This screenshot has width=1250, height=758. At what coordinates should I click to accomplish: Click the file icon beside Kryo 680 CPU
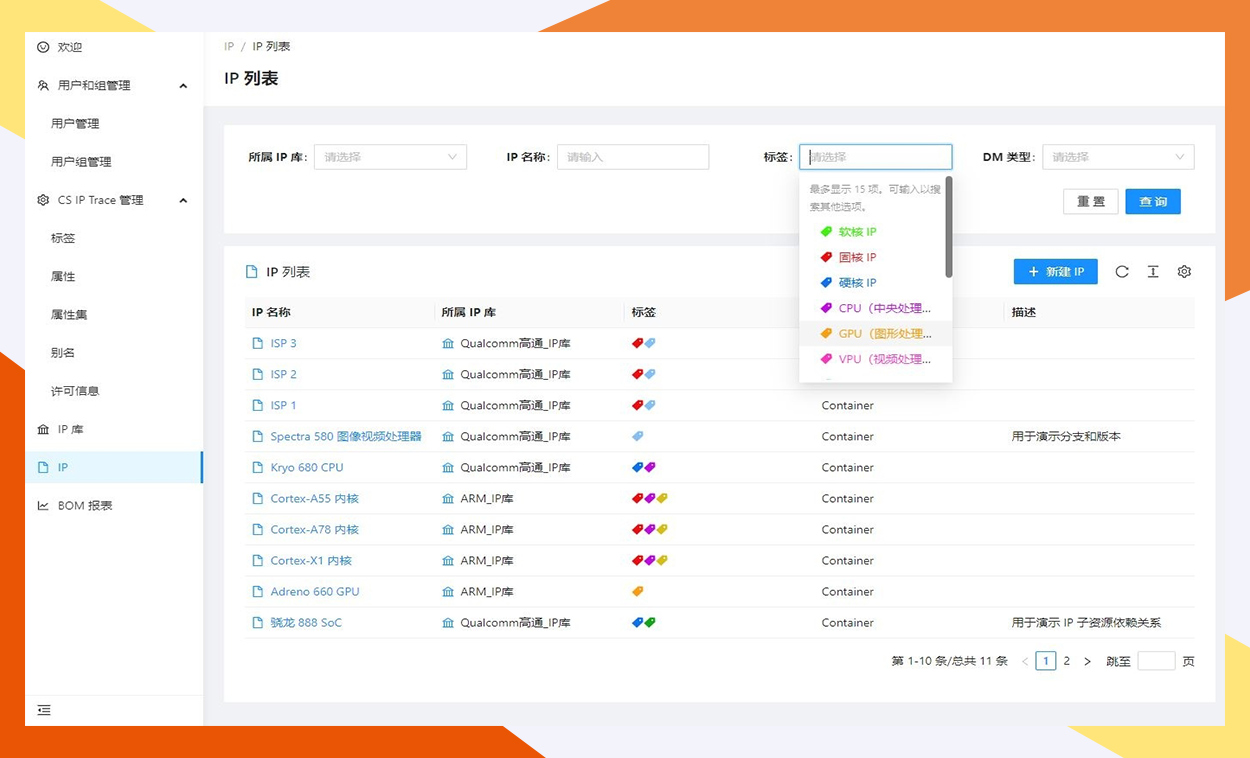[x=257, y=467]
